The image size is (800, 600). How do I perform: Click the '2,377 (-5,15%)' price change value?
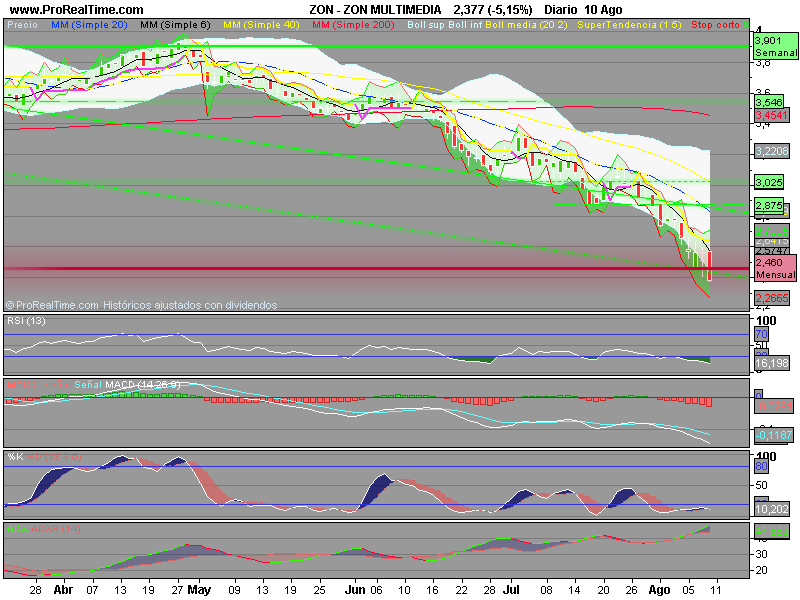coord(493,10)
